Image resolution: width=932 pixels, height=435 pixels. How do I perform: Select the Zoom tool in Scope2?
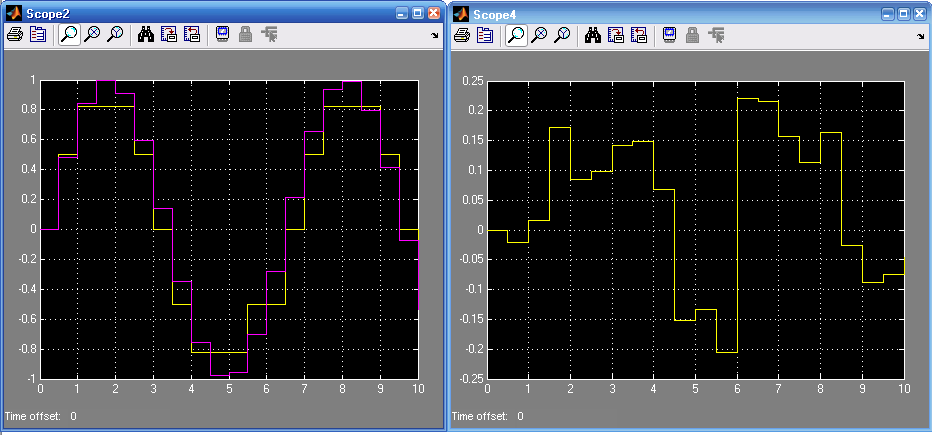pos(70,35)
